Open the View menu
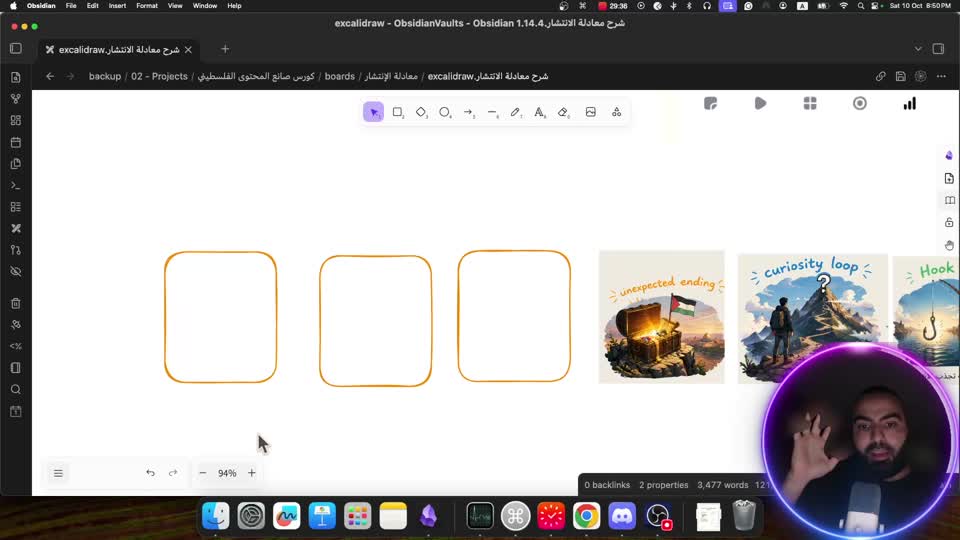 pyautogui.click(x=175, y=6)
